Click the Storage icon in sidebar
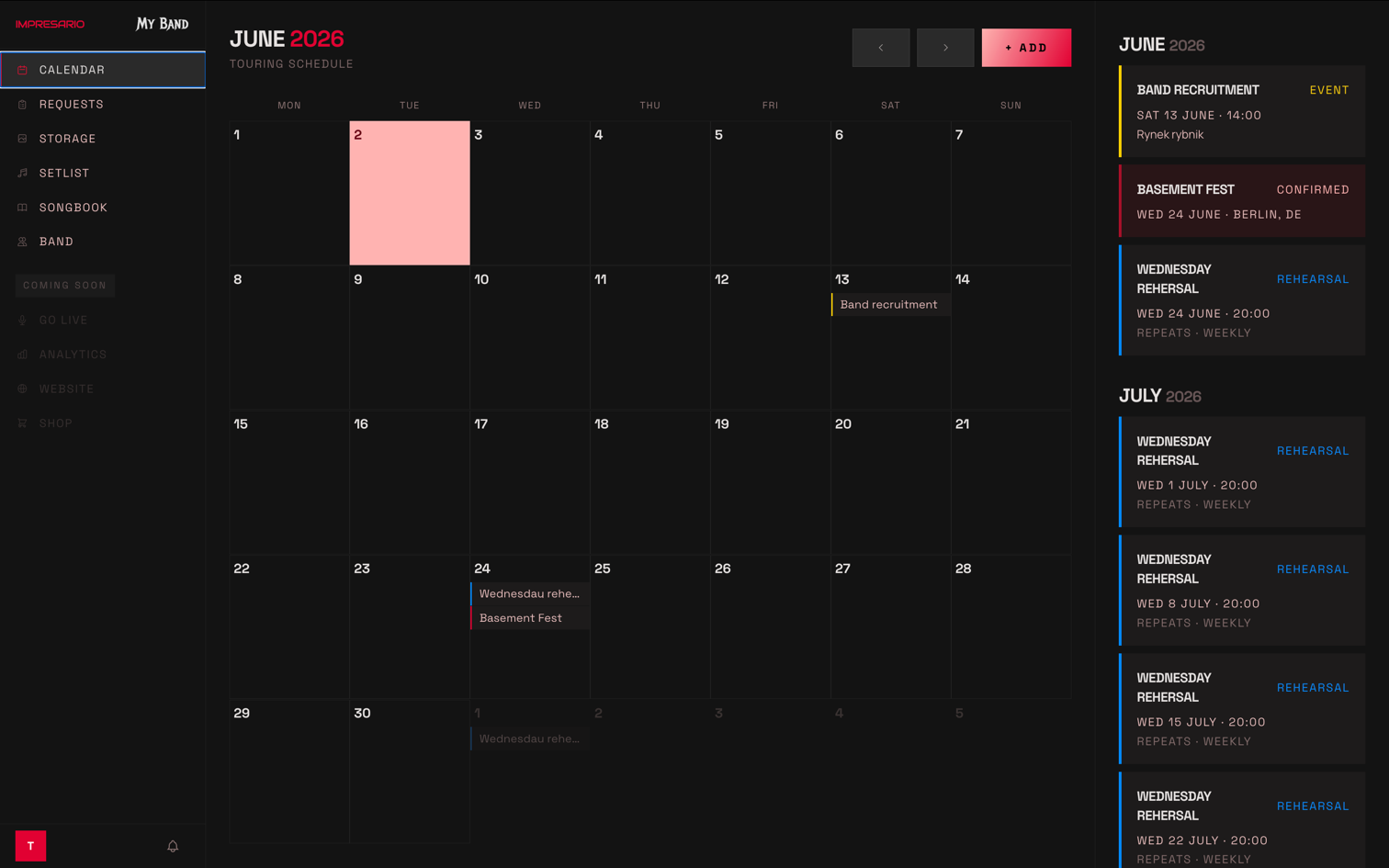 tap(22, 139)
